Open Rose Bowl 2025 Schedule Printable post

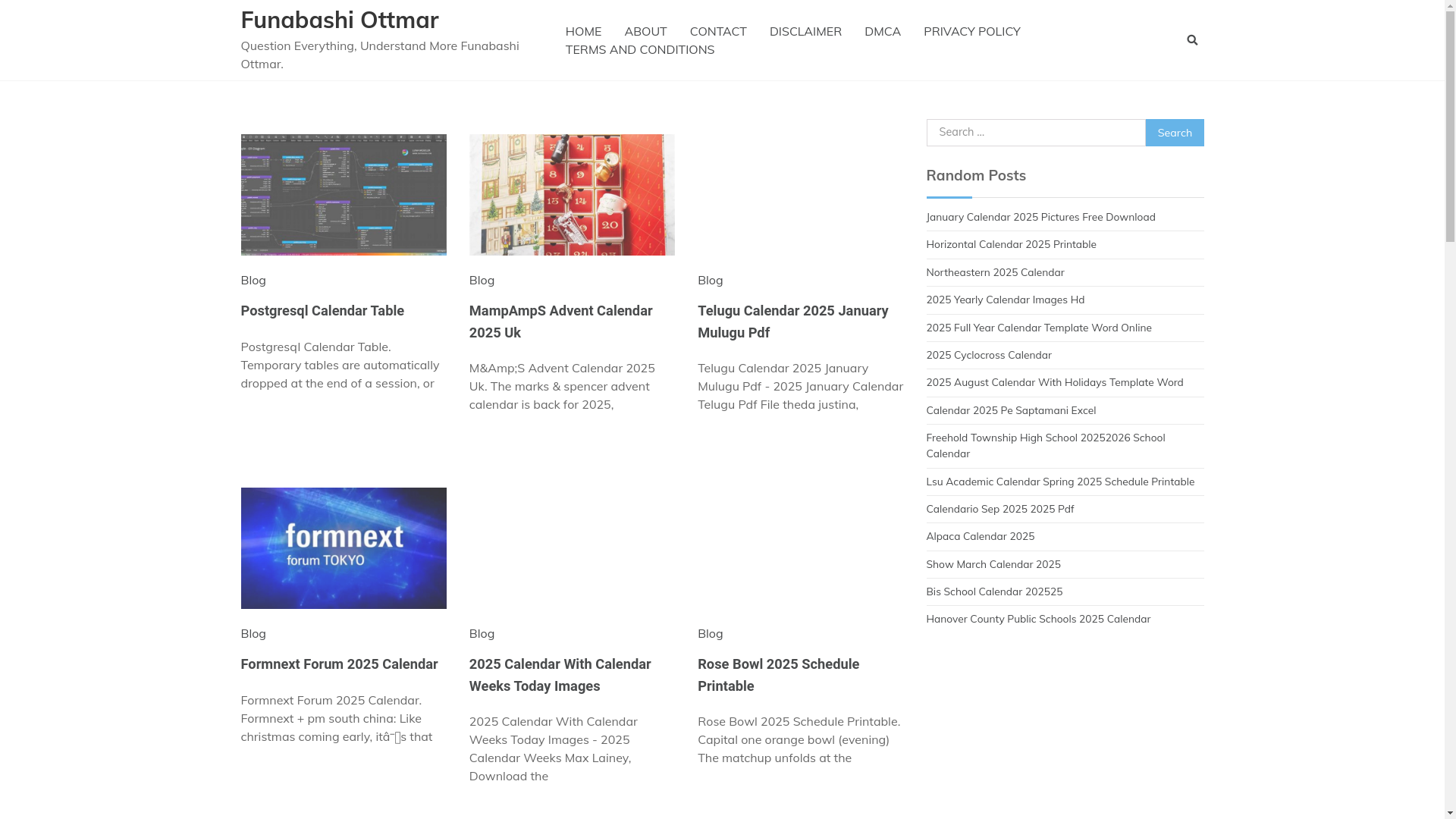coord(778,675)
